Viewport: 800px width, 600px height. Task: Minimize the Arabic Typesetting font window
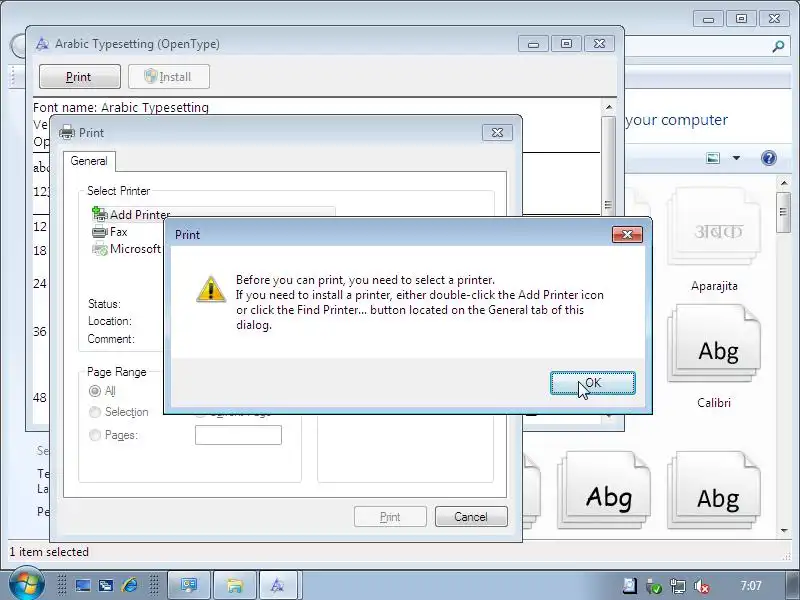point(533,44)
